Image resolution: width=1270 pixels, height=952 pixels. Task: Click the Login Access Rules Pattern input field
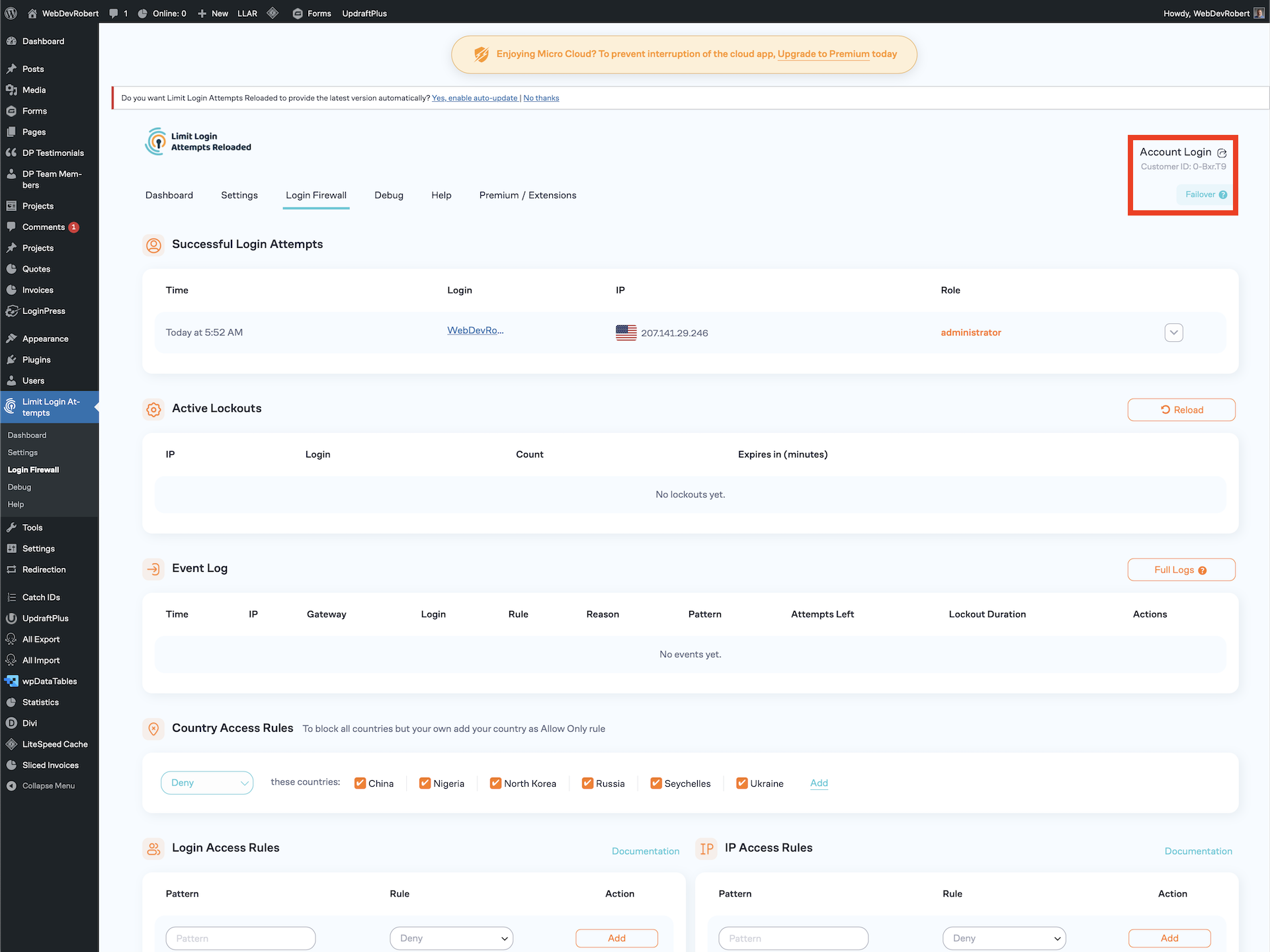point(240,938)
